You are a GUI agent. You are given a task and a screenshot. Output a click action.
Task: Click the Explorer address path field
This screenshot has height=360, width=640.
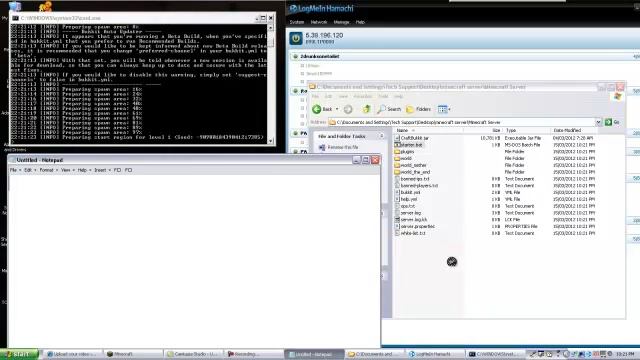tap(462, 122)
